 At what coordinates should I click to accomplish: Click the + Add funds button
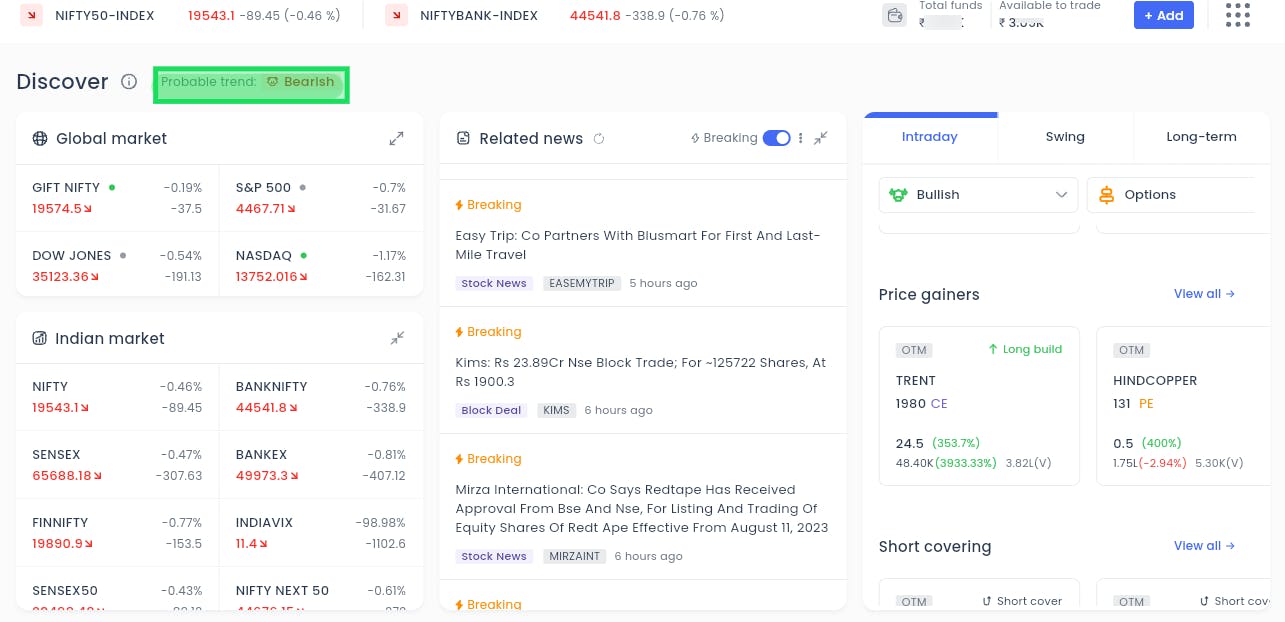pyautogui.click(x=1163, y=15)
